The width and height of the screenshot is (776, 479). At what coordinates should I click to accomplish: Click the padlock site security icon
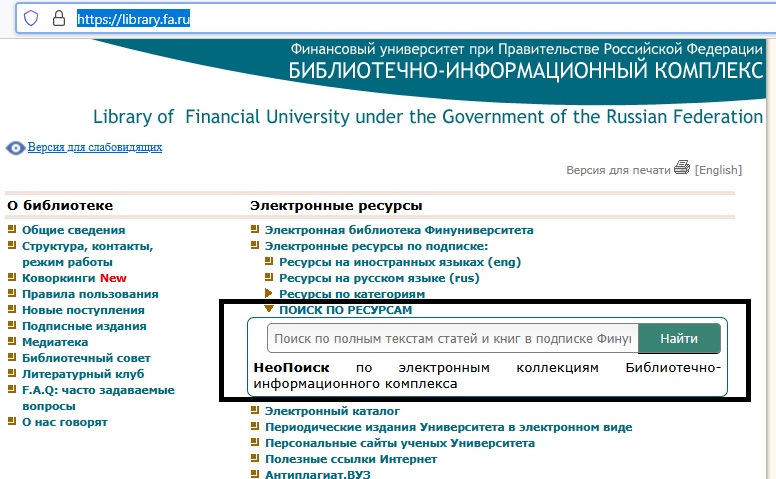coord(58,18)
